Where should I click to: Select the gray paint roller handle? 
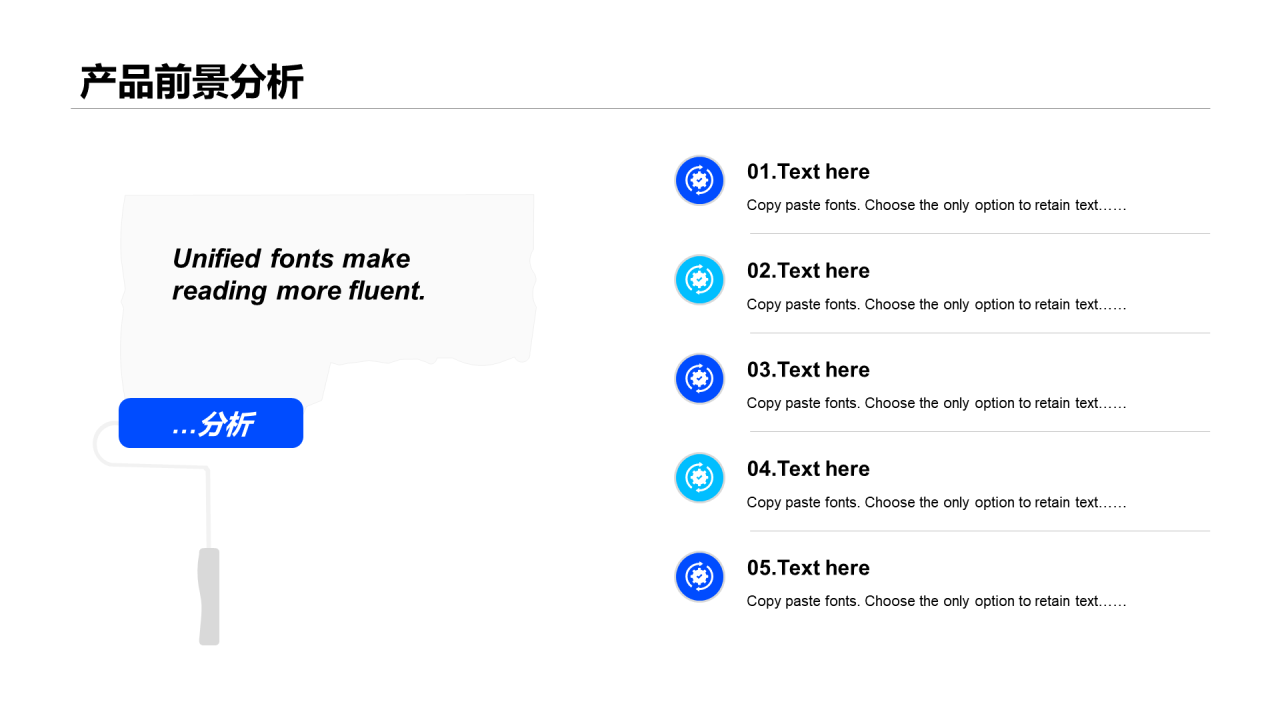(x=209, y=596)
